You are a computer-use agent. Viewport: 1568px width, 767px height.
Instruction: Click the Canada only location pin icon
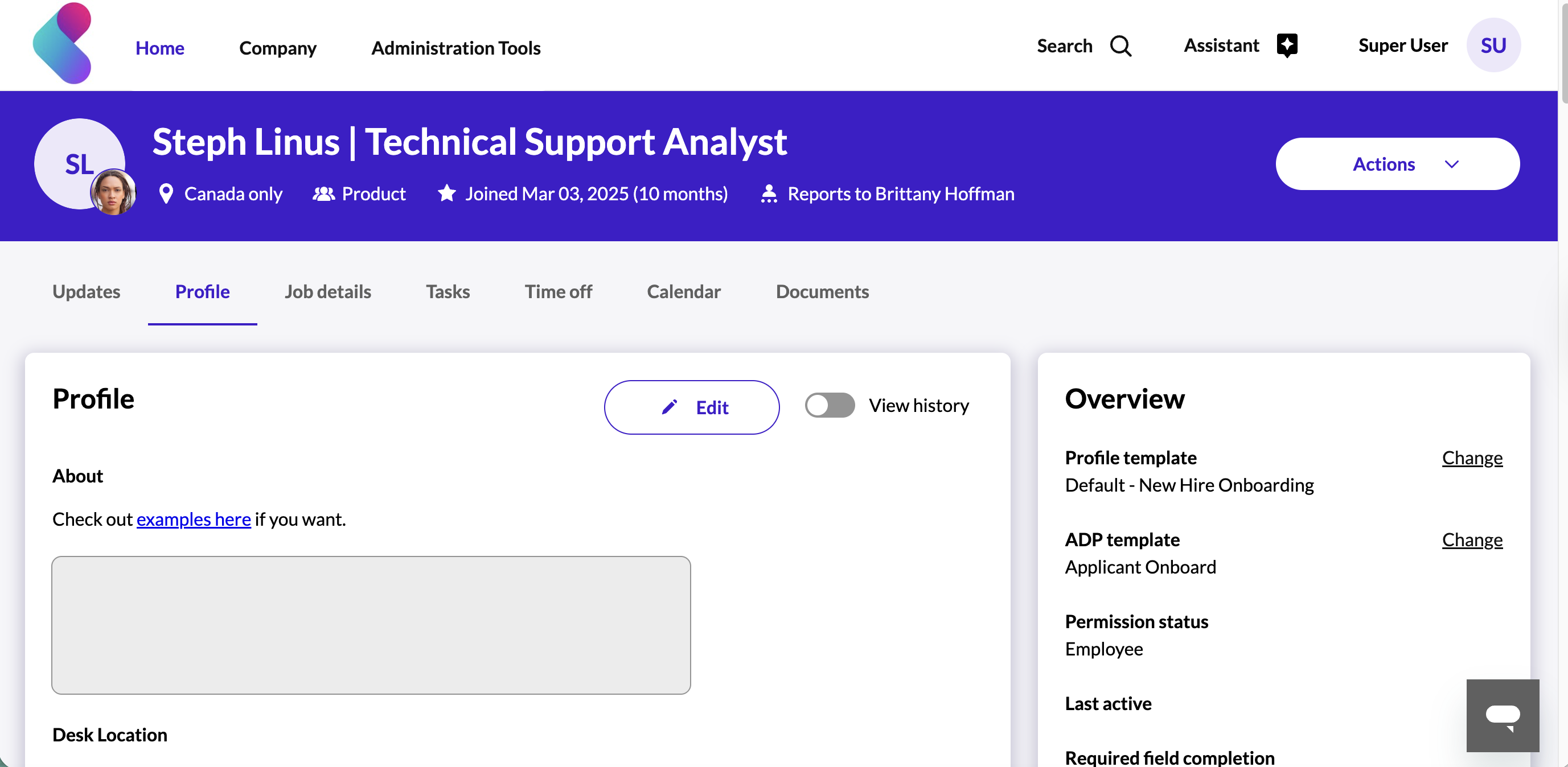(x=166, y=194)
